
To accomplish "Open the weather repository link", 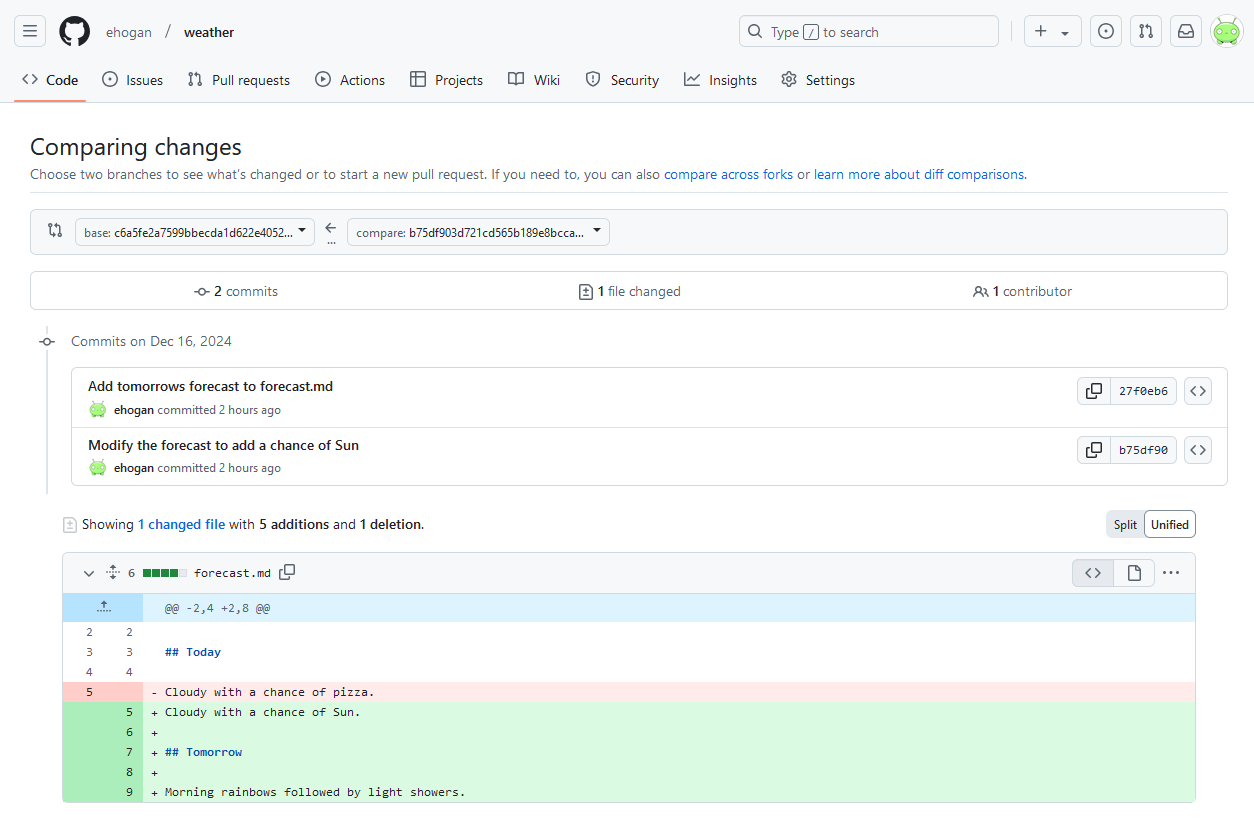I will pyautogui.click(x=209, y=32).
